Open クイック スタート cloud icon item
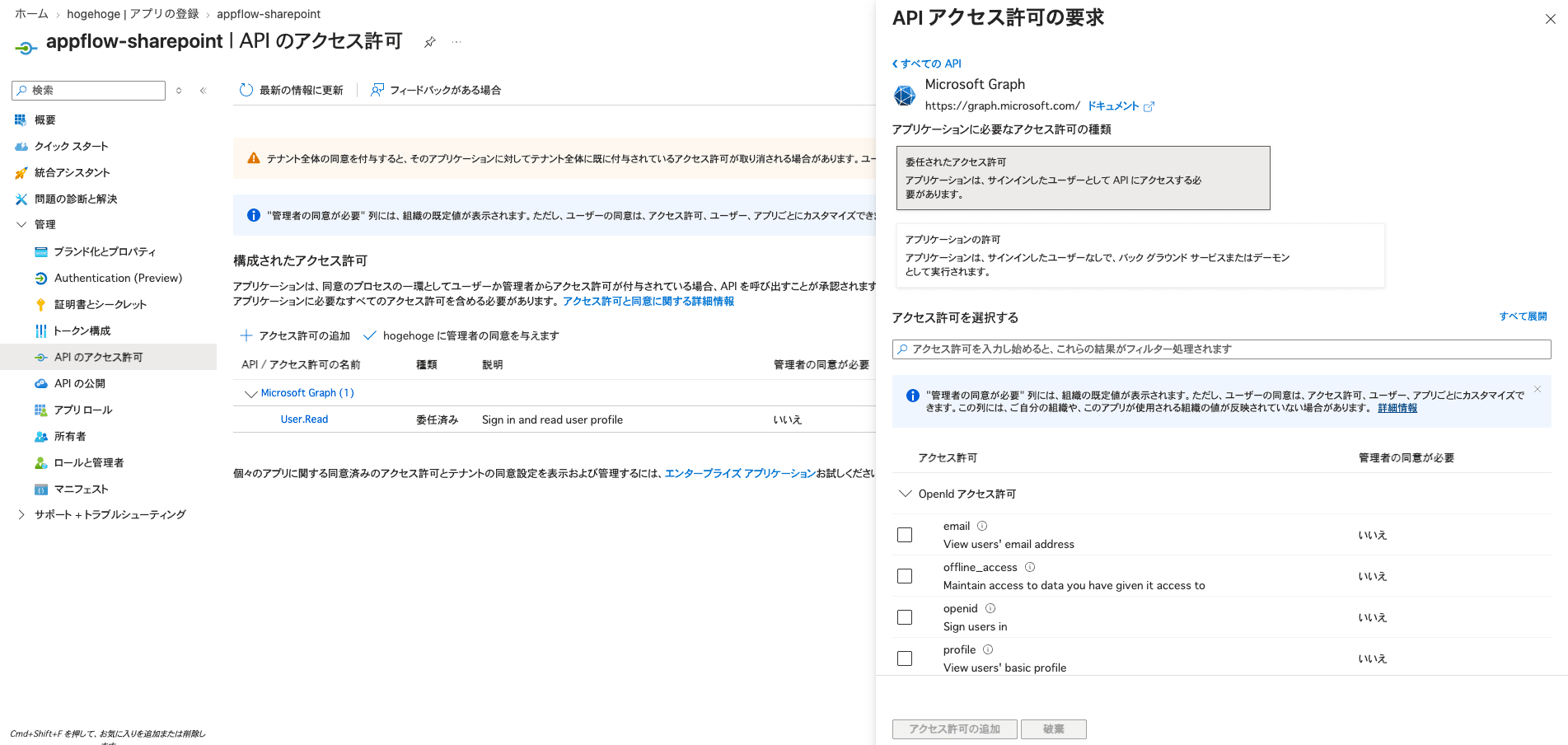The height and width of the screenshot is (745, 1568). pyautogui.click(x=21, y=147)
